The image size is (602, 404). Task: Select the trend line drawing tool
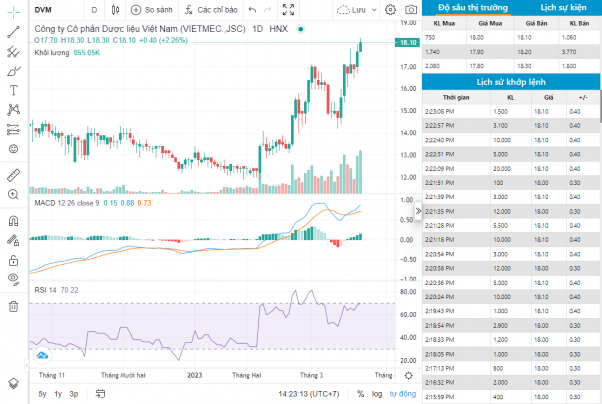click(x=13, y=32)
